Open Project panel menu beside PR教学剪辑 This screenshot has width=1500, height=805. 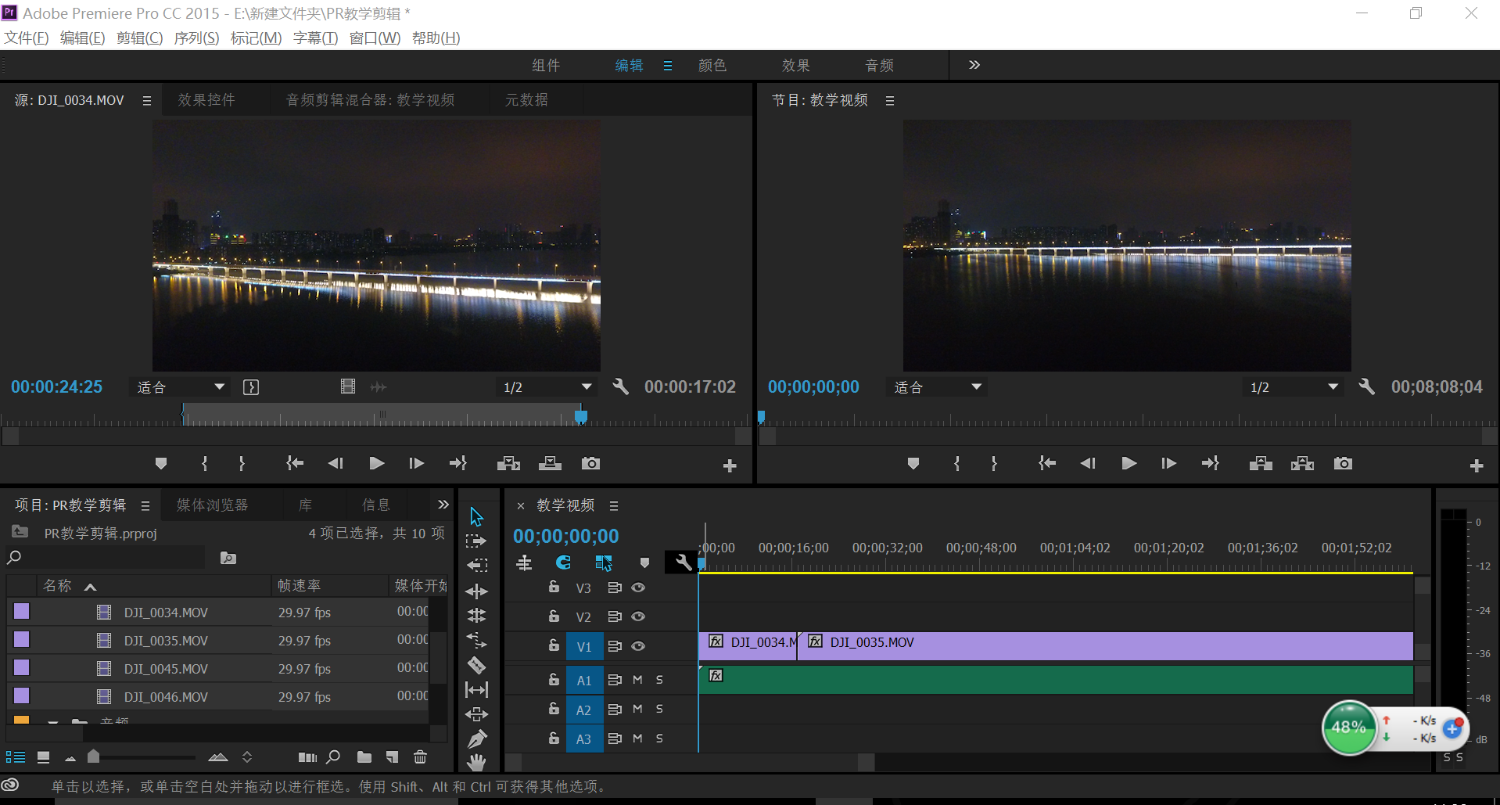[x=145, y=506]
